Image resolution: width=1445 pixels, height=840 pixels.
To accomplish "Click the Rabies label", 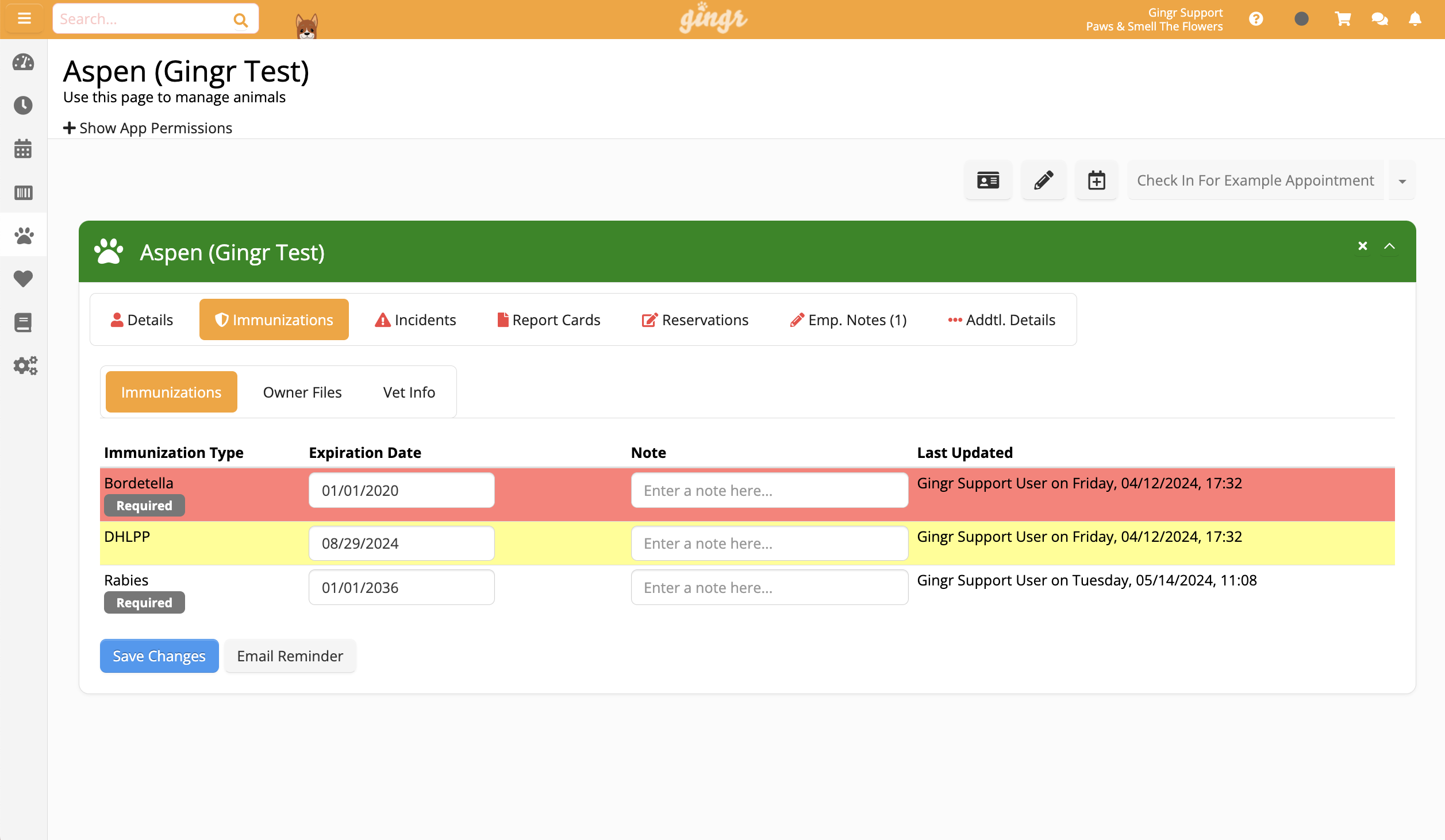I will point(126,580).
